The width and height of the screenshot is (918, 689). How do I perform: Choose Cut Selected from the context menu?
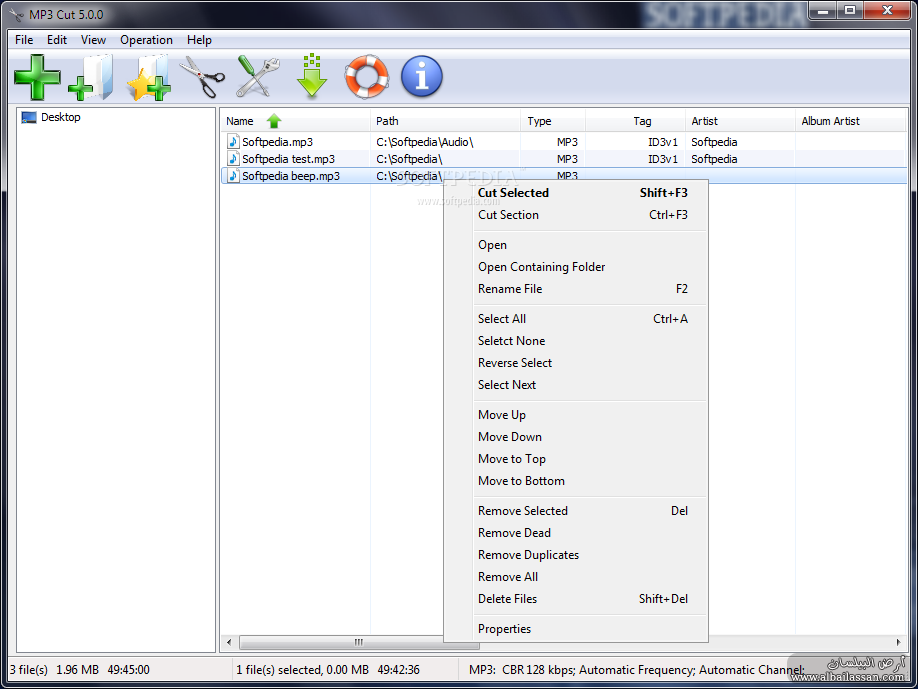(x=513, y=193)
